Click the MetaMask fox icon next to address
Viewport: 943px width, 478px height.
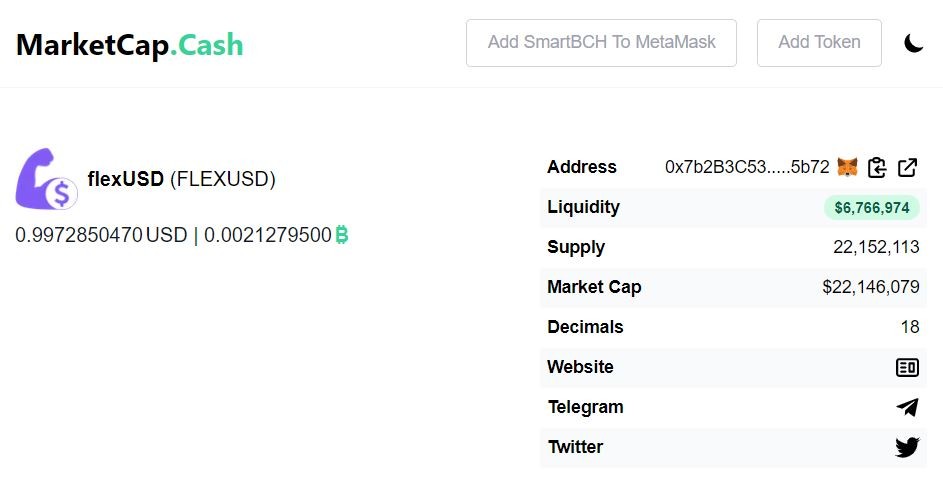coord(847,167)
